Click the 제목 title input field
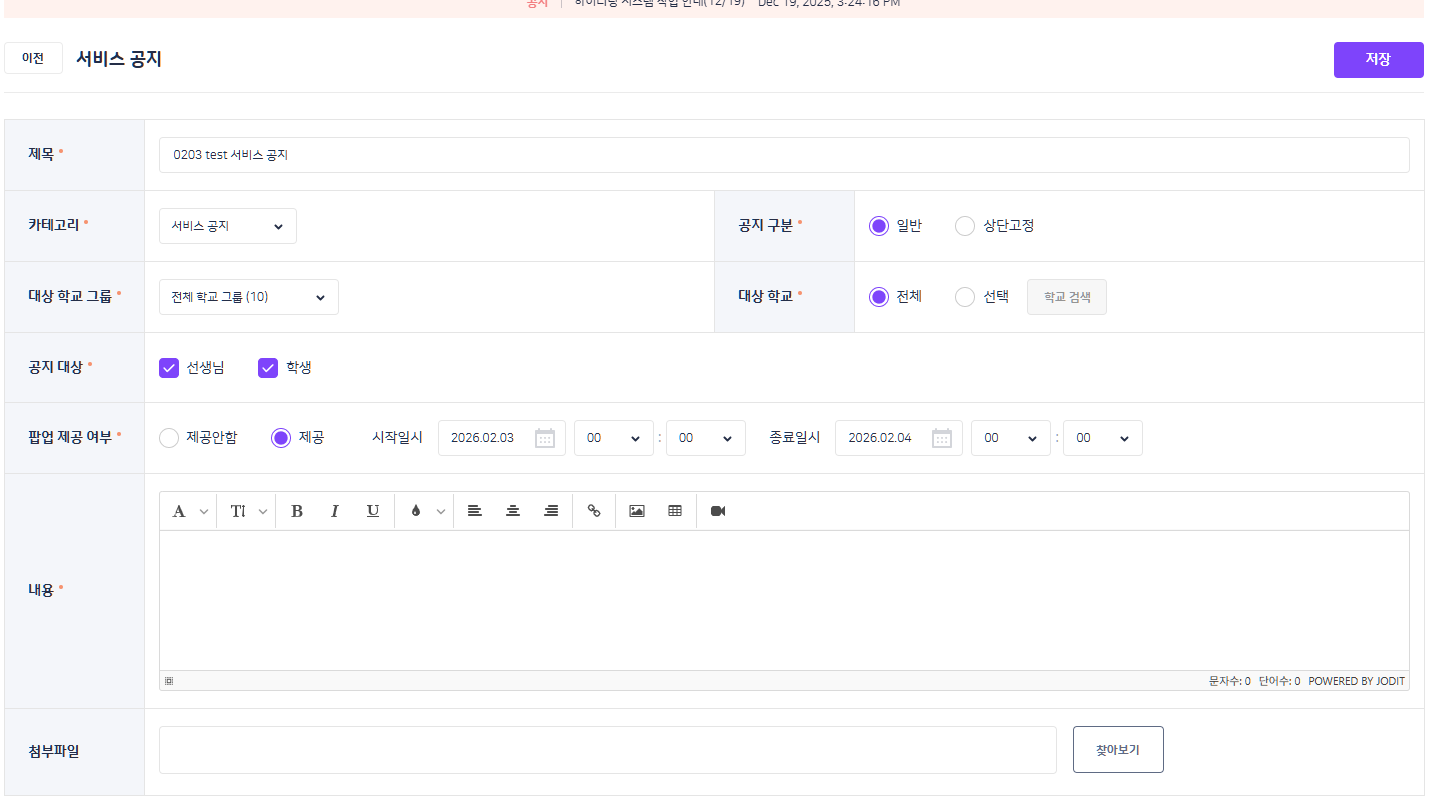This screenshot has width=1439, height=806. pyautogui.click(x=784, y=155)
